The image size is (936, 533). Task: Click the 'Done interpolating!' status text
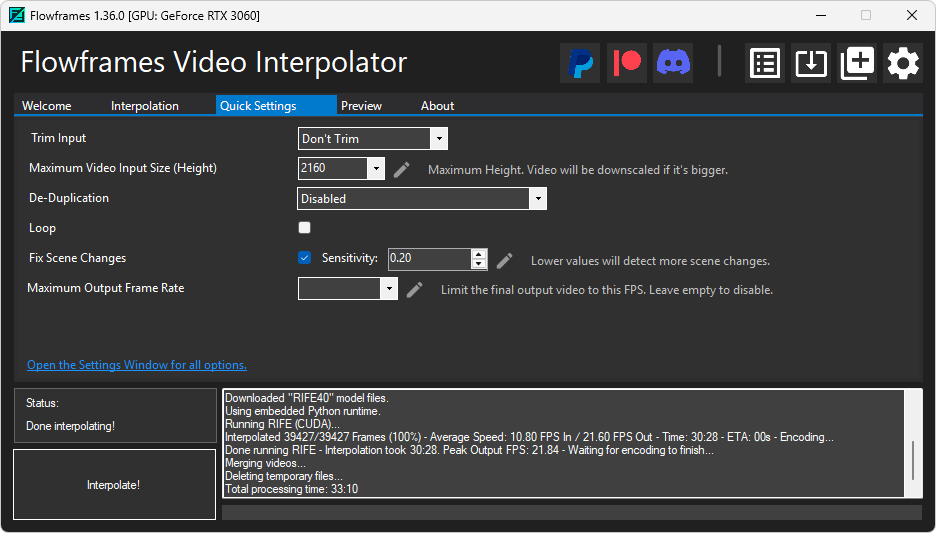(x=70, y=426)
